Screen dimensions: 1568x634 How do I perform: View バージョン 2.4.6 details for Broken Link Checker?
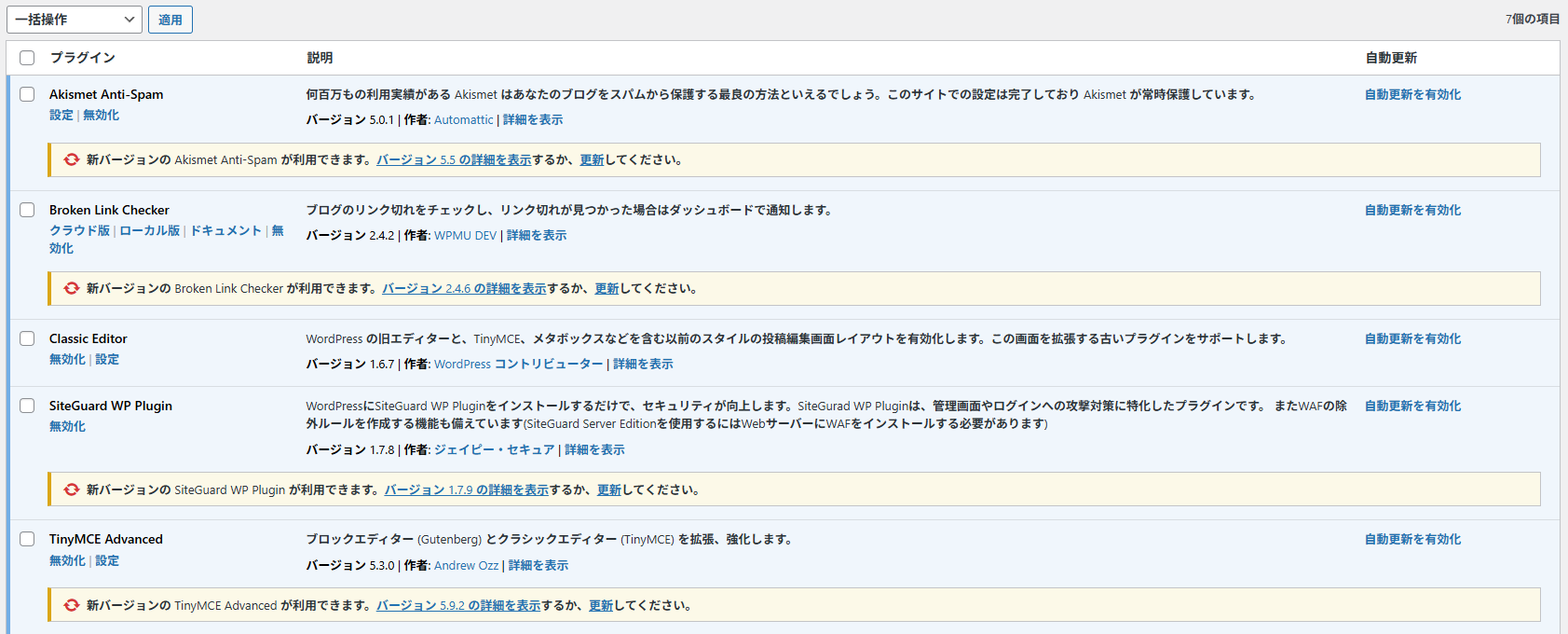[464, 288]
